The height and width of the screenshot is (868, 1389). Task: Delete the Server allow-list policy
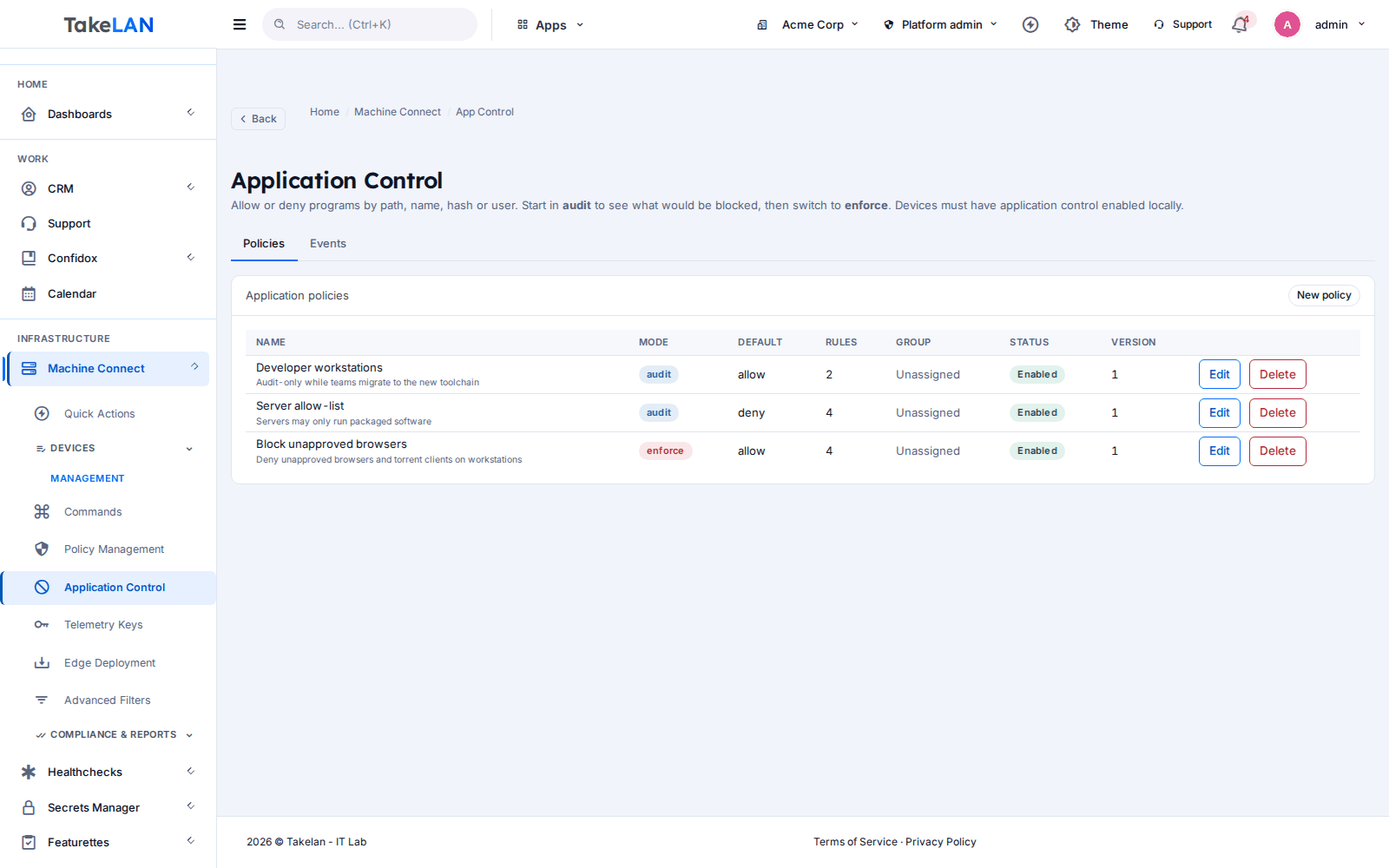[x=1278, y=412]
